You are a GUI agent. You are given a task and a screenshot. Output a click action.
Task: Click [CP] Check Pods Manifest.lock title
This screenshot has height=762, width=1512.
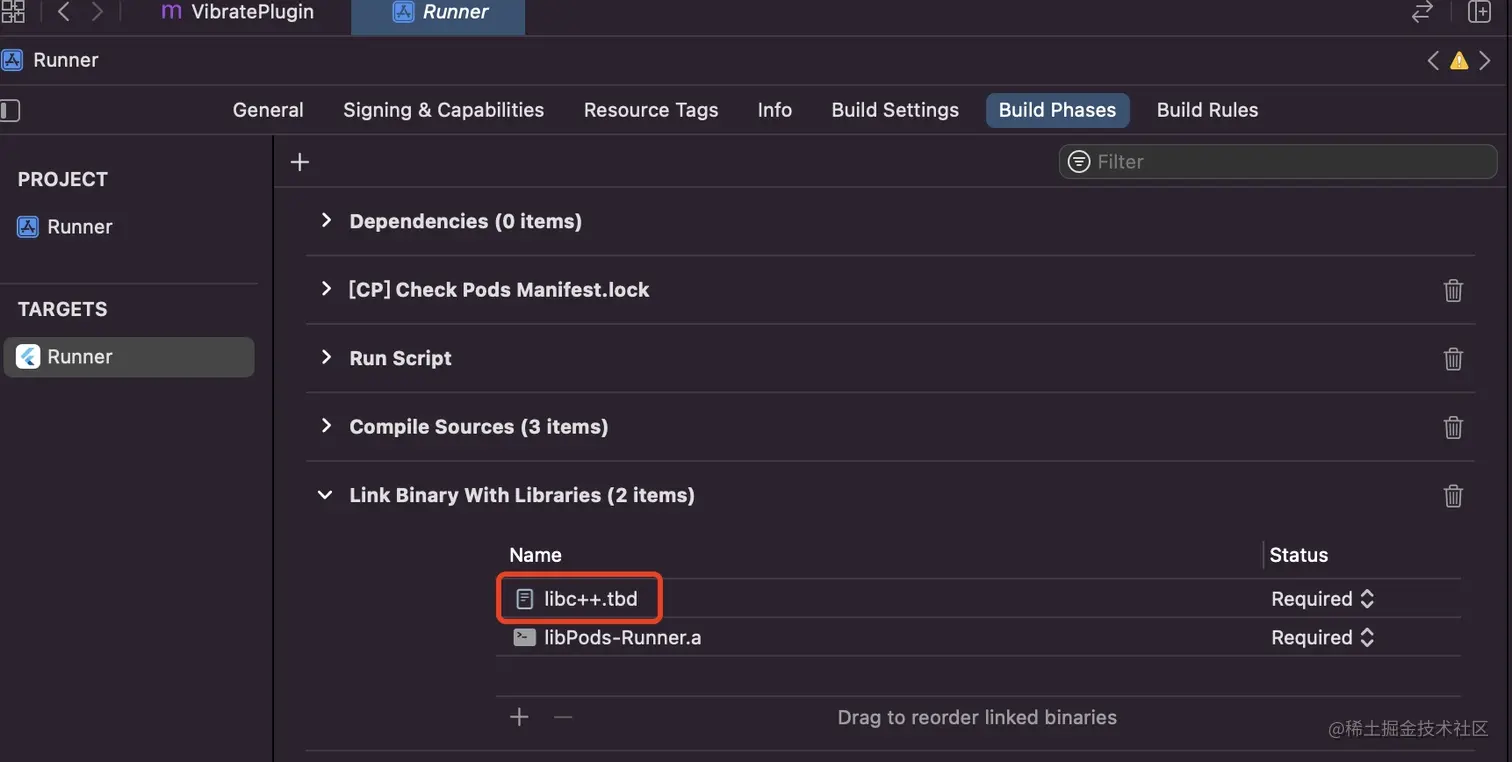498,290
